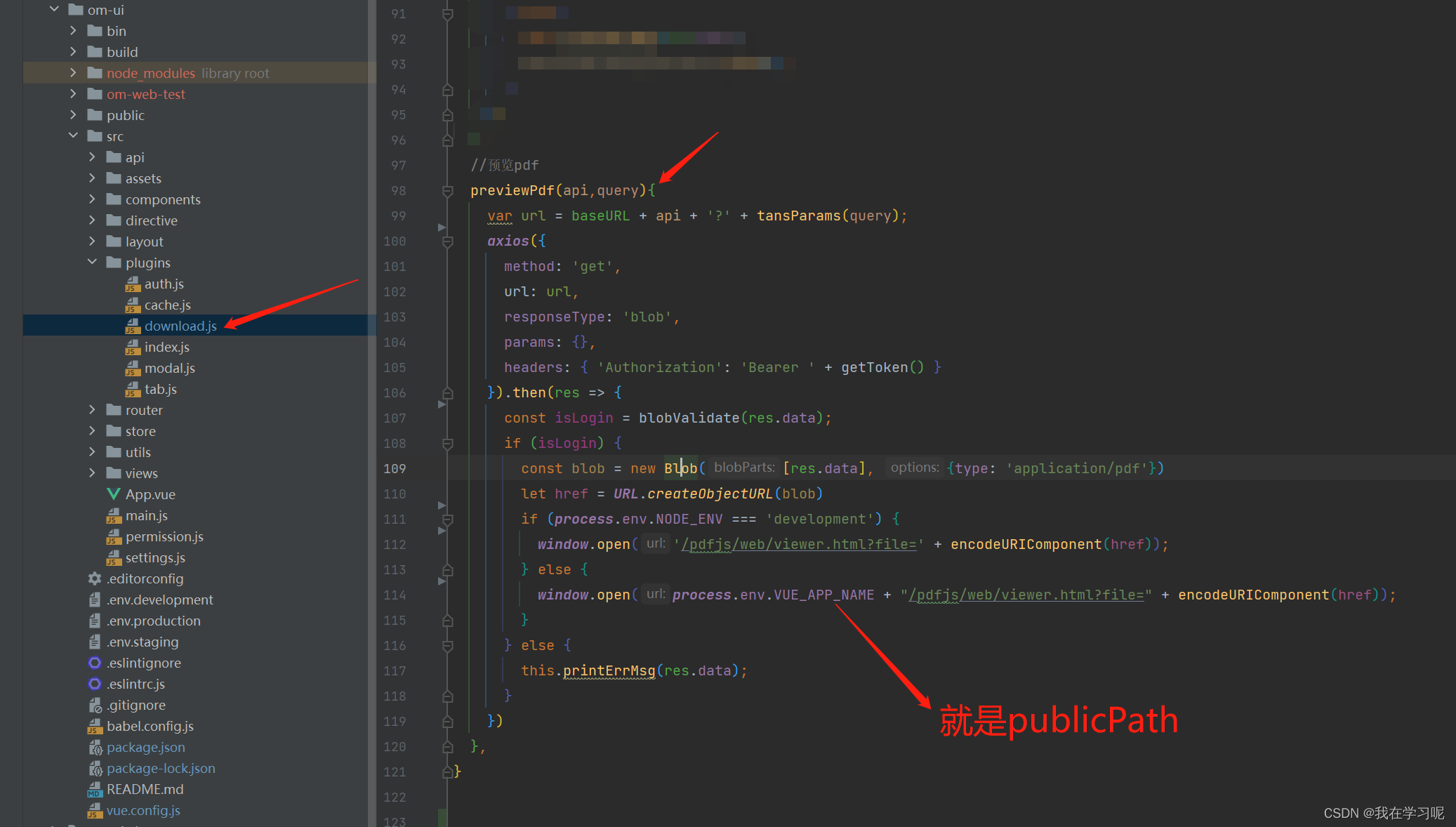Expand the build folder

click(x=73, y=51)
